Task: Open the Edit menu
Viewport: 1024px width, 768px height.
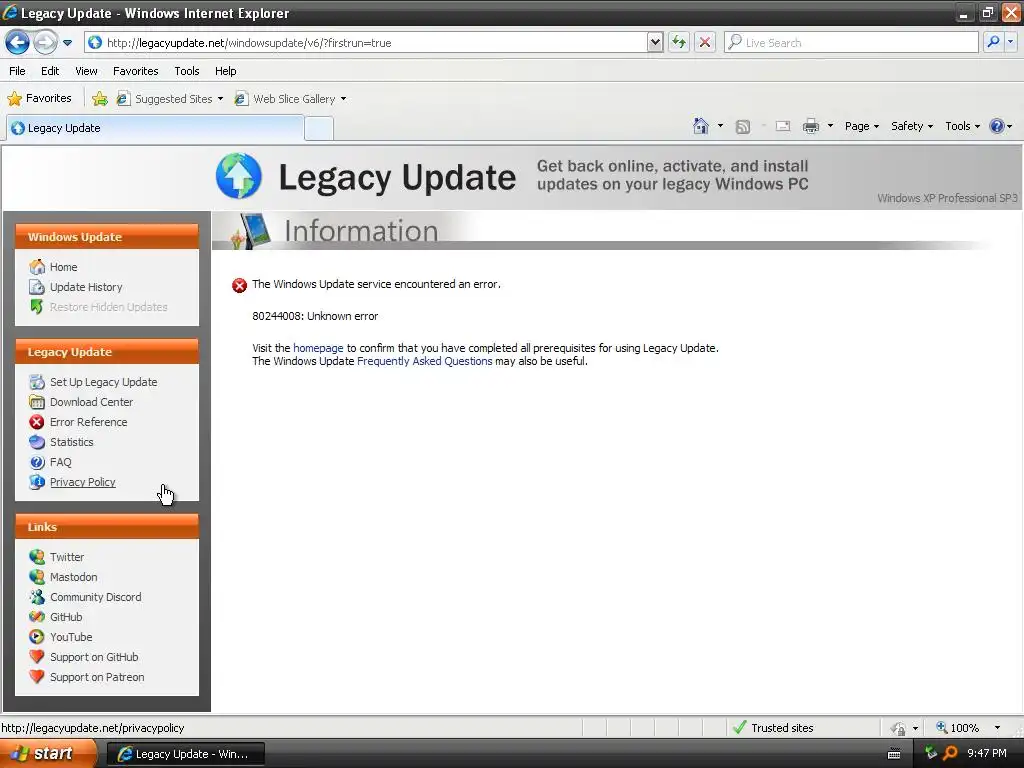Action: [50, 71]
